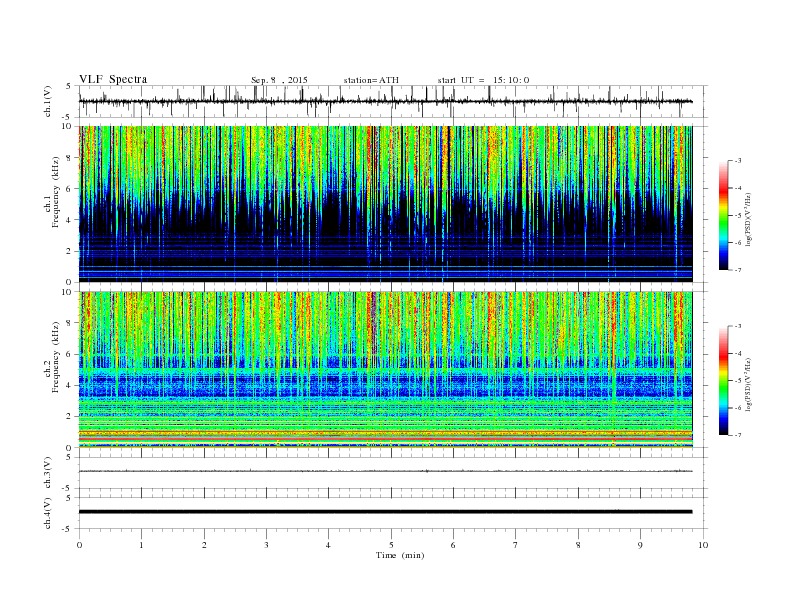Click the "4" kHz tick on ch.2 frequency axis

[x=69, y=385]
